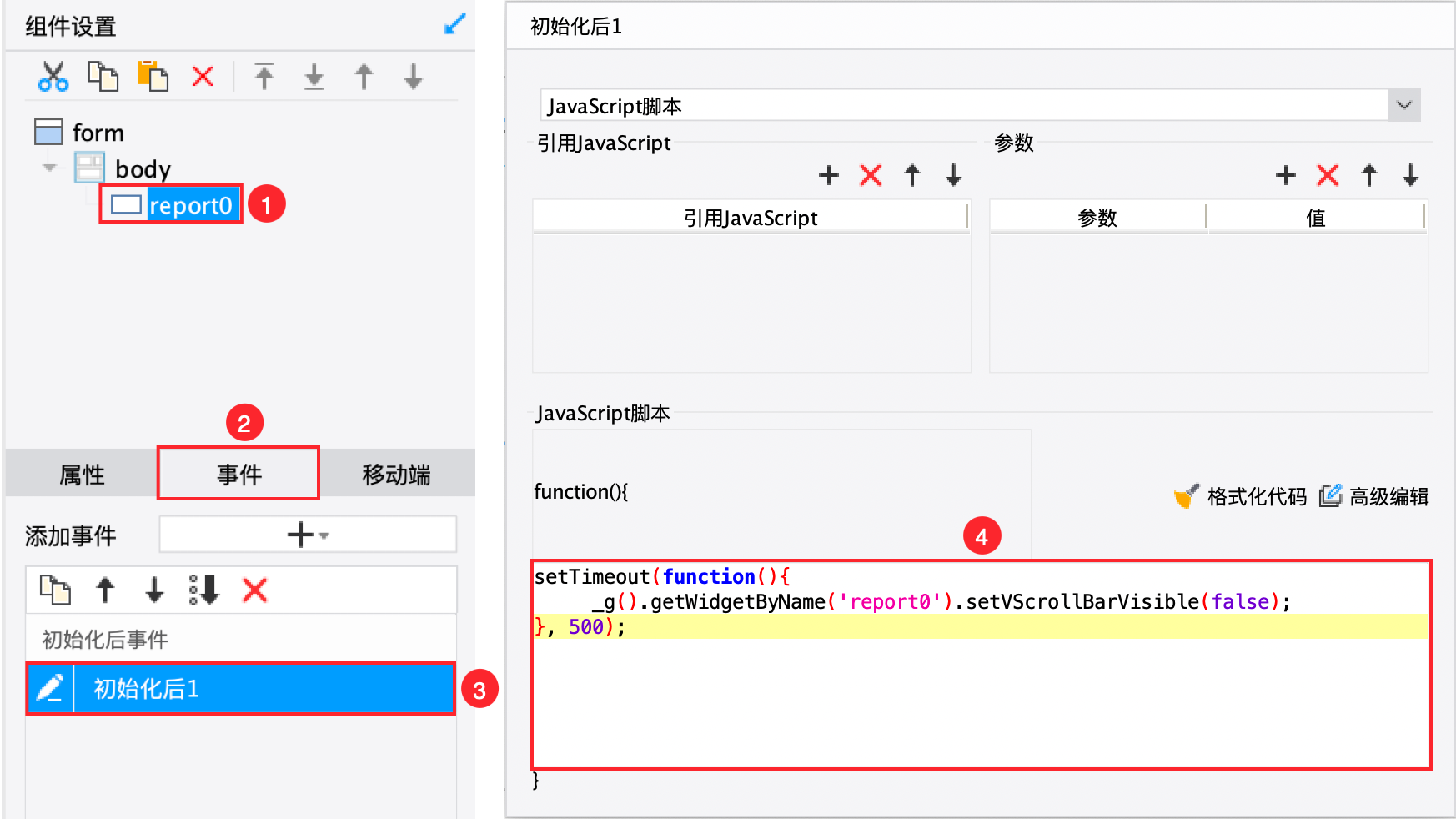Open the JavaScript脚本 type dropdown
1456x819 pixels.
[1404, 106]
